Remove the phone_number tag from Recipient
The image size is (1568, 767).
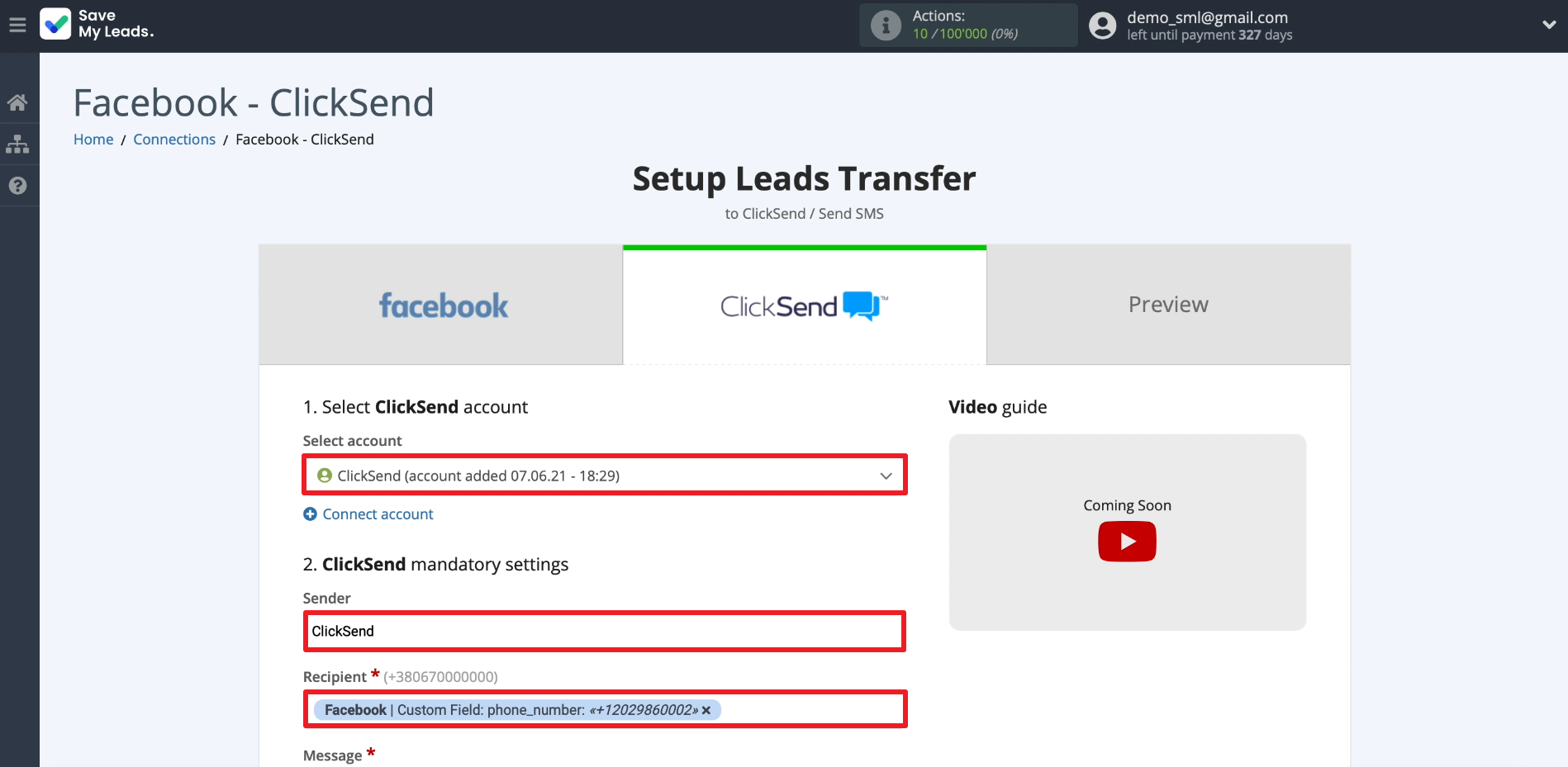pos(706,710)
